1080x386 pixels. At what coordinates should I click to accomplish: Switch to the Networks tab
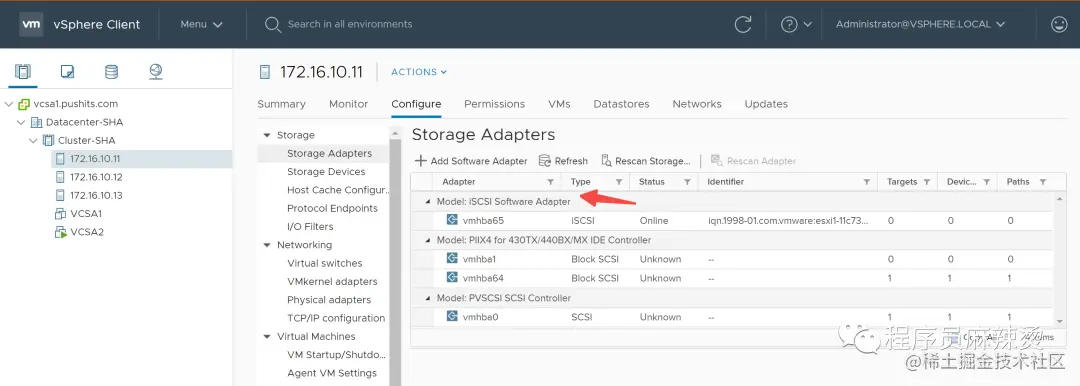(x=697, y=104)
